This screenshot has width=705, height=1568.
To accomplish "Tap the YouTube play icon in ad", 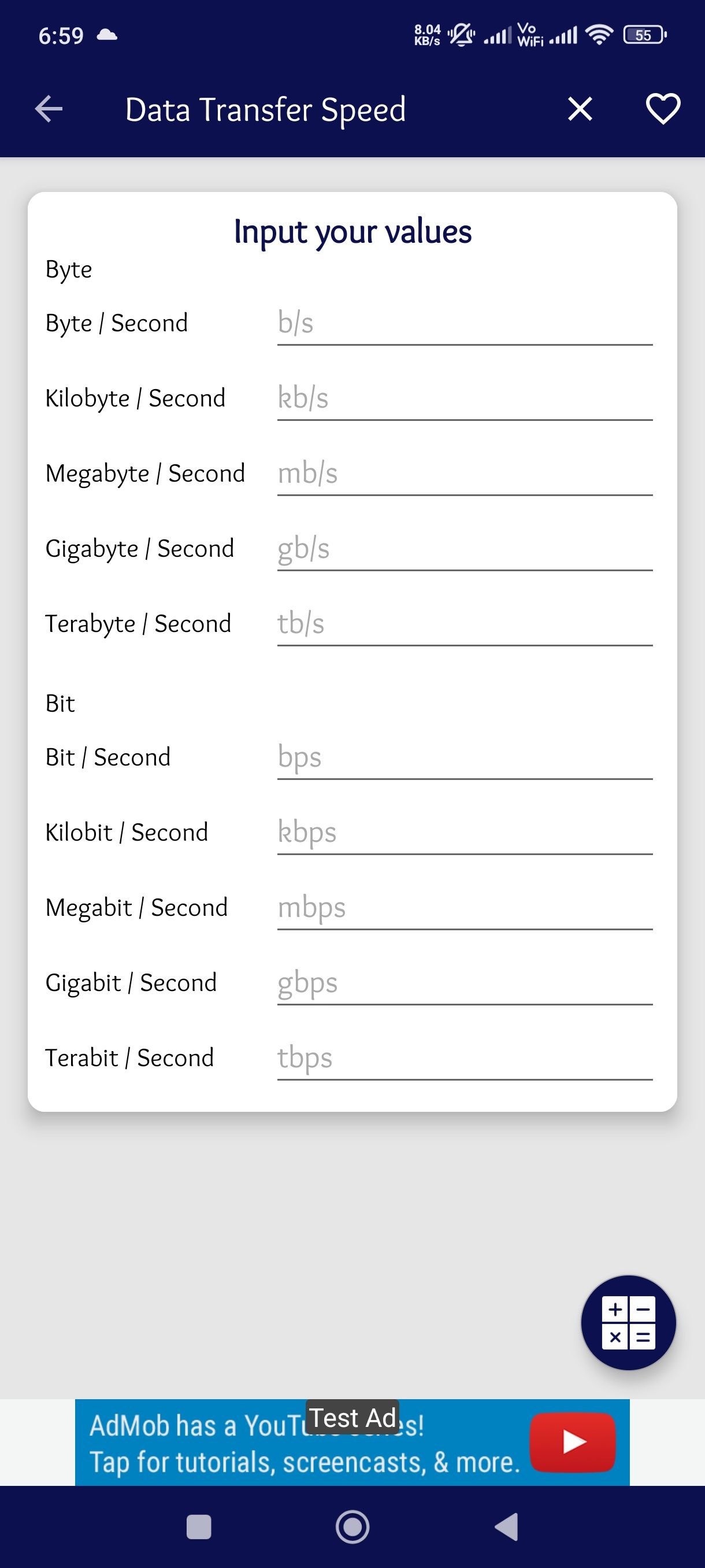I will [573, 1442].
